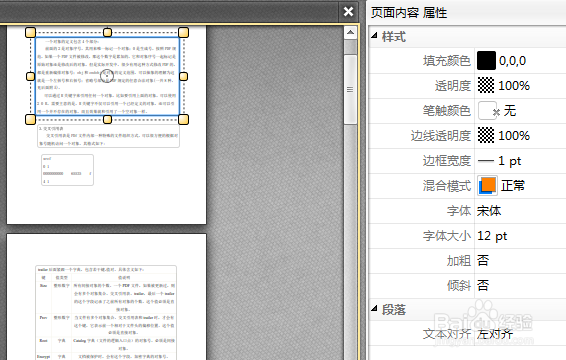The image size is (566, 360).
Task: Select the 文本对齐 property label
Action: tap(447, 334)
